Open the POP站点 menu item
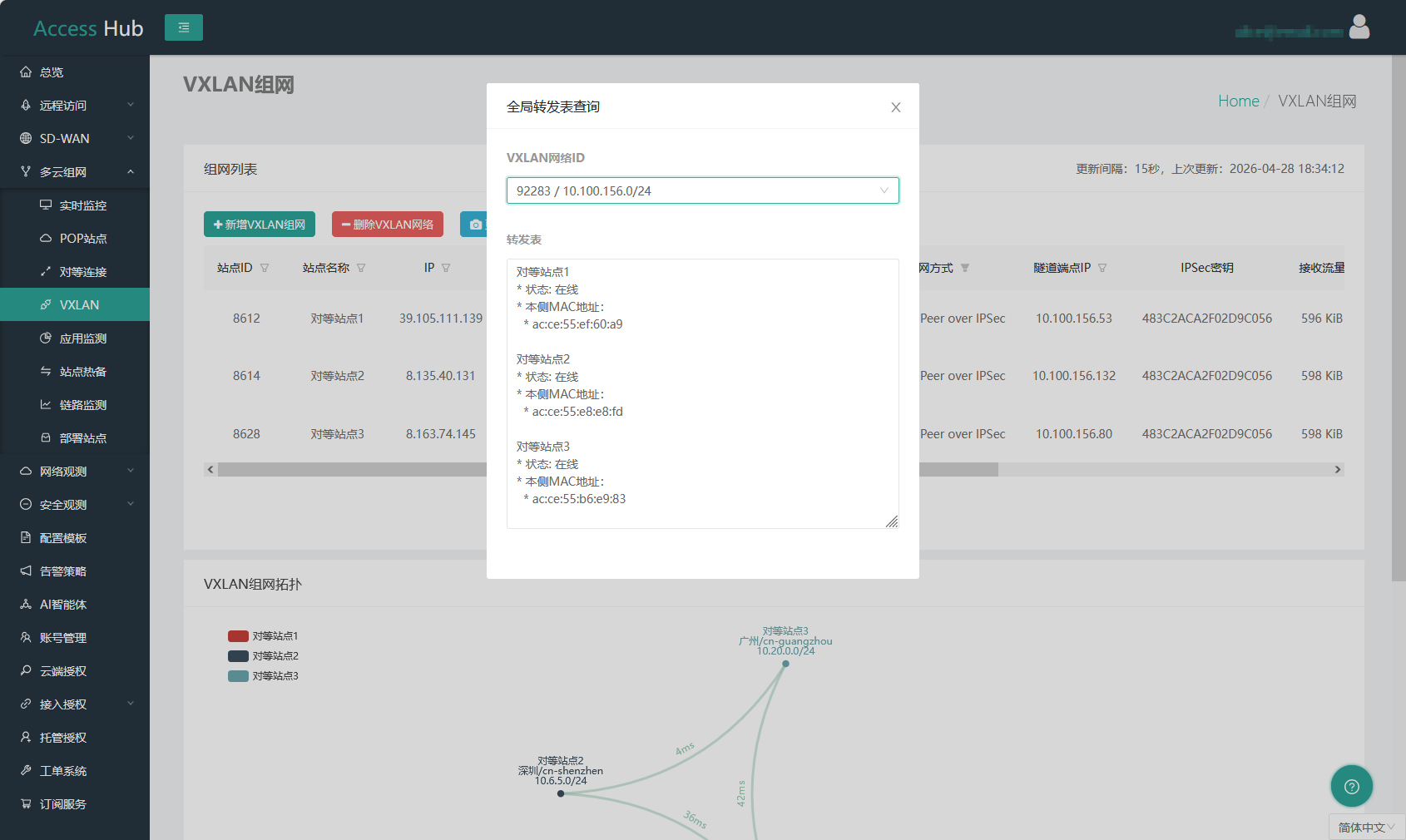 (x=75, y=239)
